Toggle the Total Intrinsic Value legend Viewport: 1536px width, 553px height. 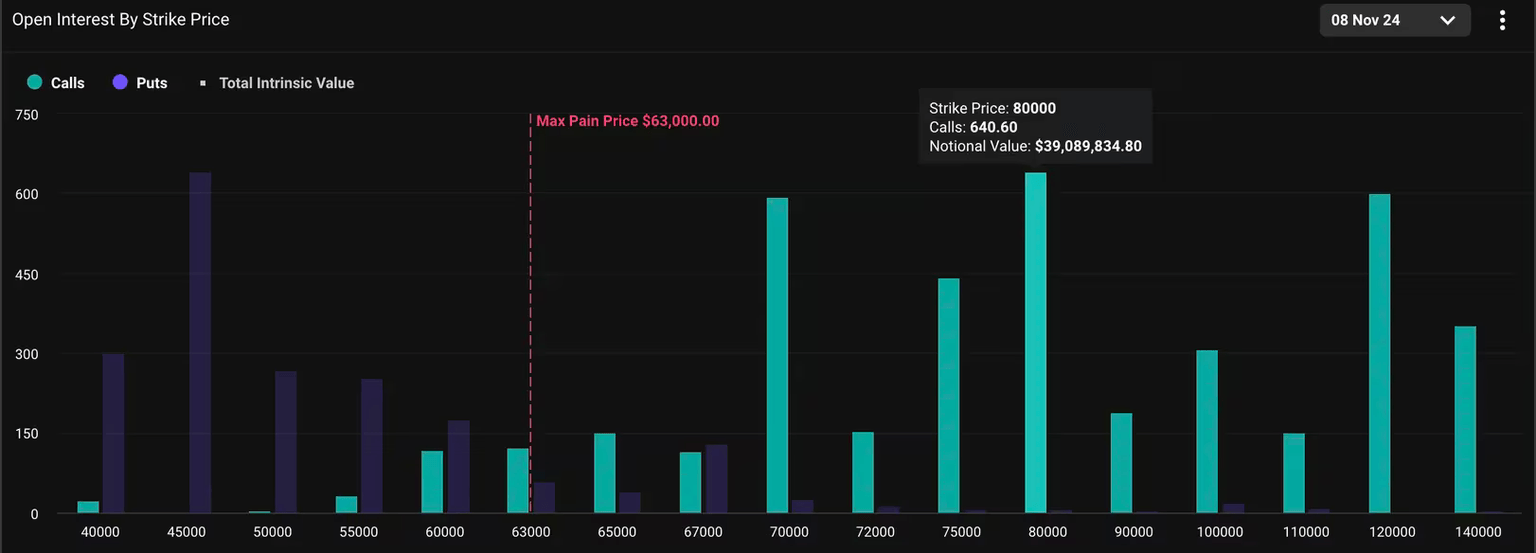tap(286, 83)
